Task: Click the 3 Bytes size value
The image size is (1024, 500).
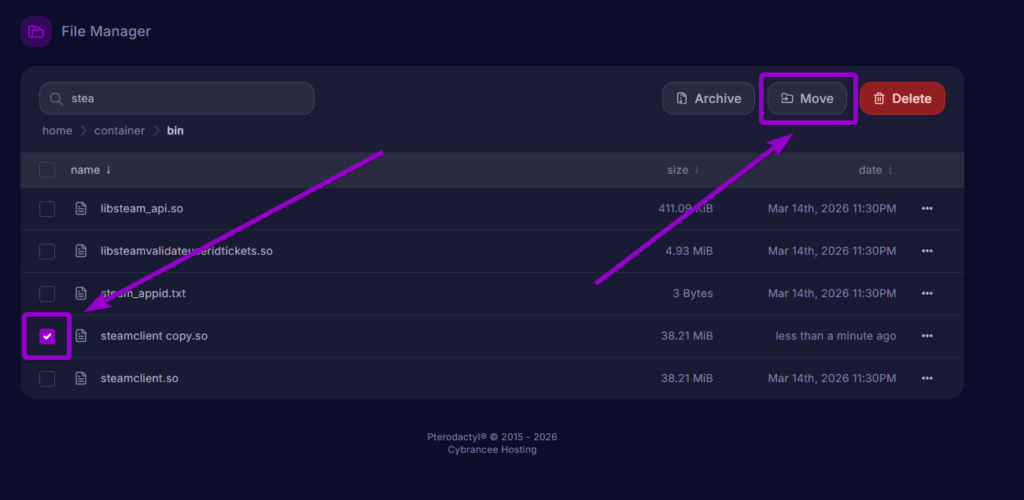Action: [693, 293]
